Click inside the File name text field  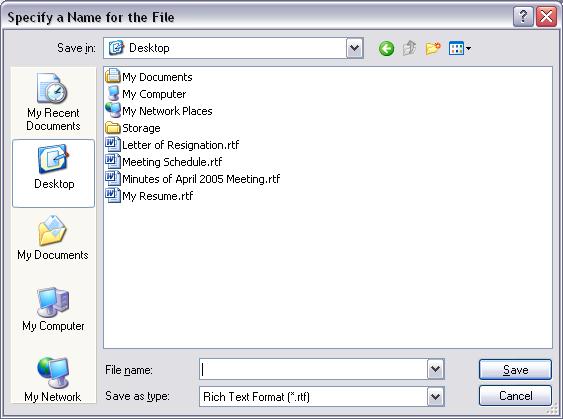point(313,369)
